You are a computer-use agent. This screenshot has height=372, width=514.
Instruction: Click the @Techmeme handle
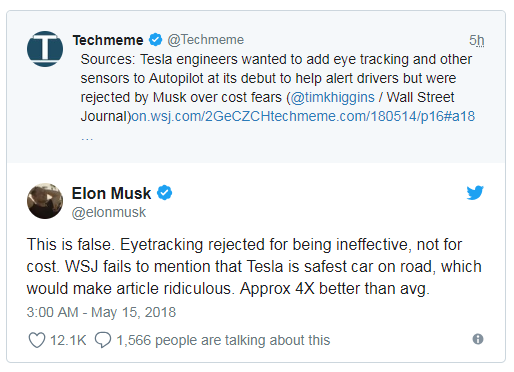click(x=206, y=40)
